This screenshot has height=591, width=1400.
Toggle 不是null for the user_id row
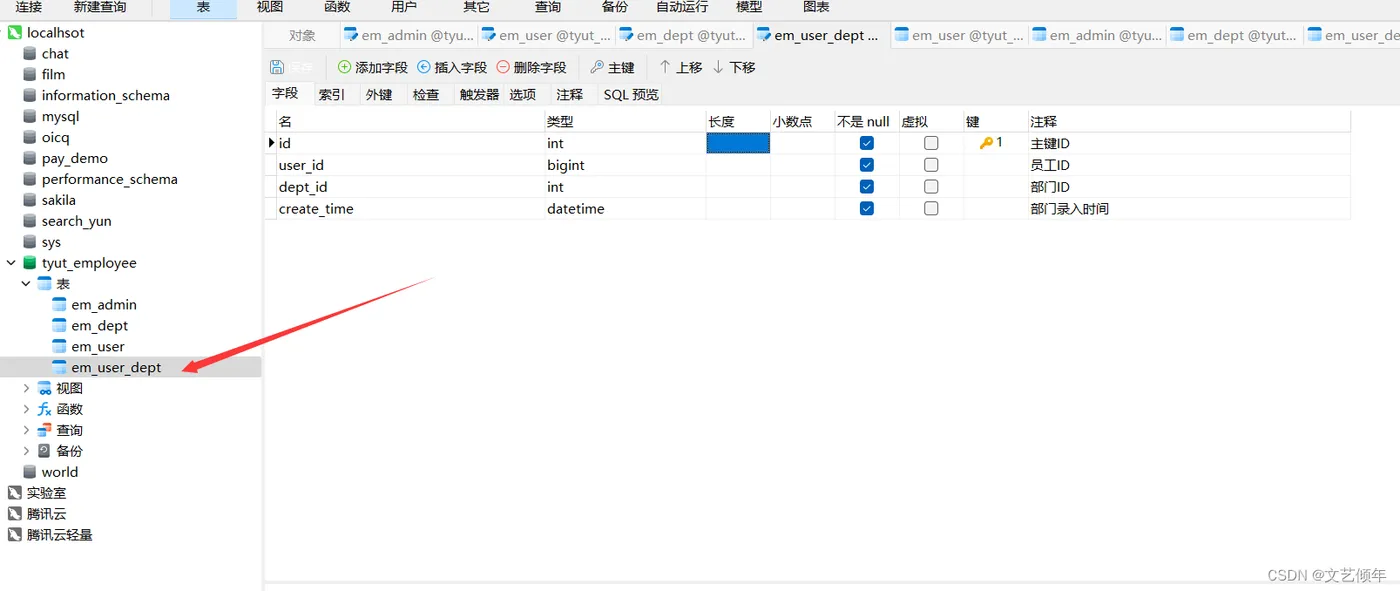866,164
